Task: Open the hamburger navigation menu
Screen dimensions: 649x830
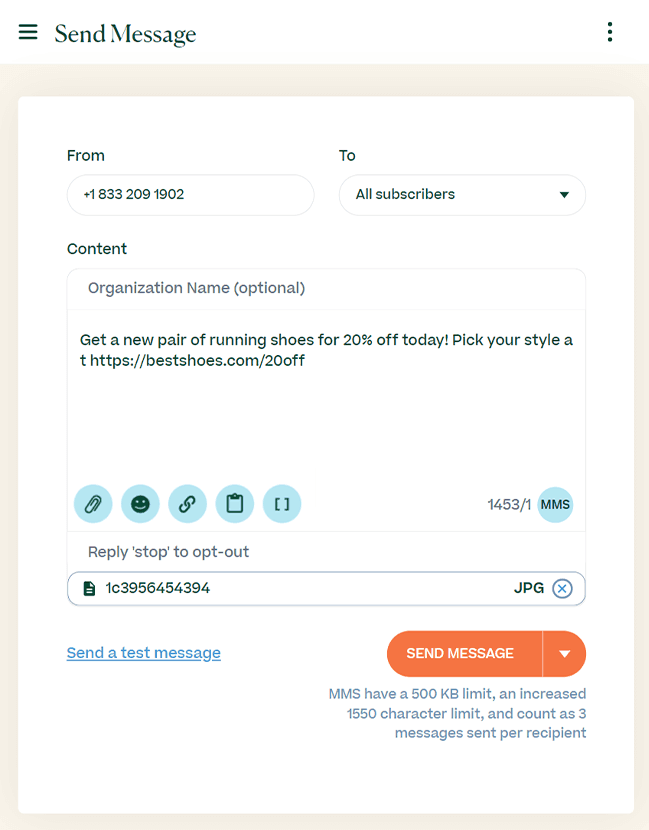Action: point(28,31)
